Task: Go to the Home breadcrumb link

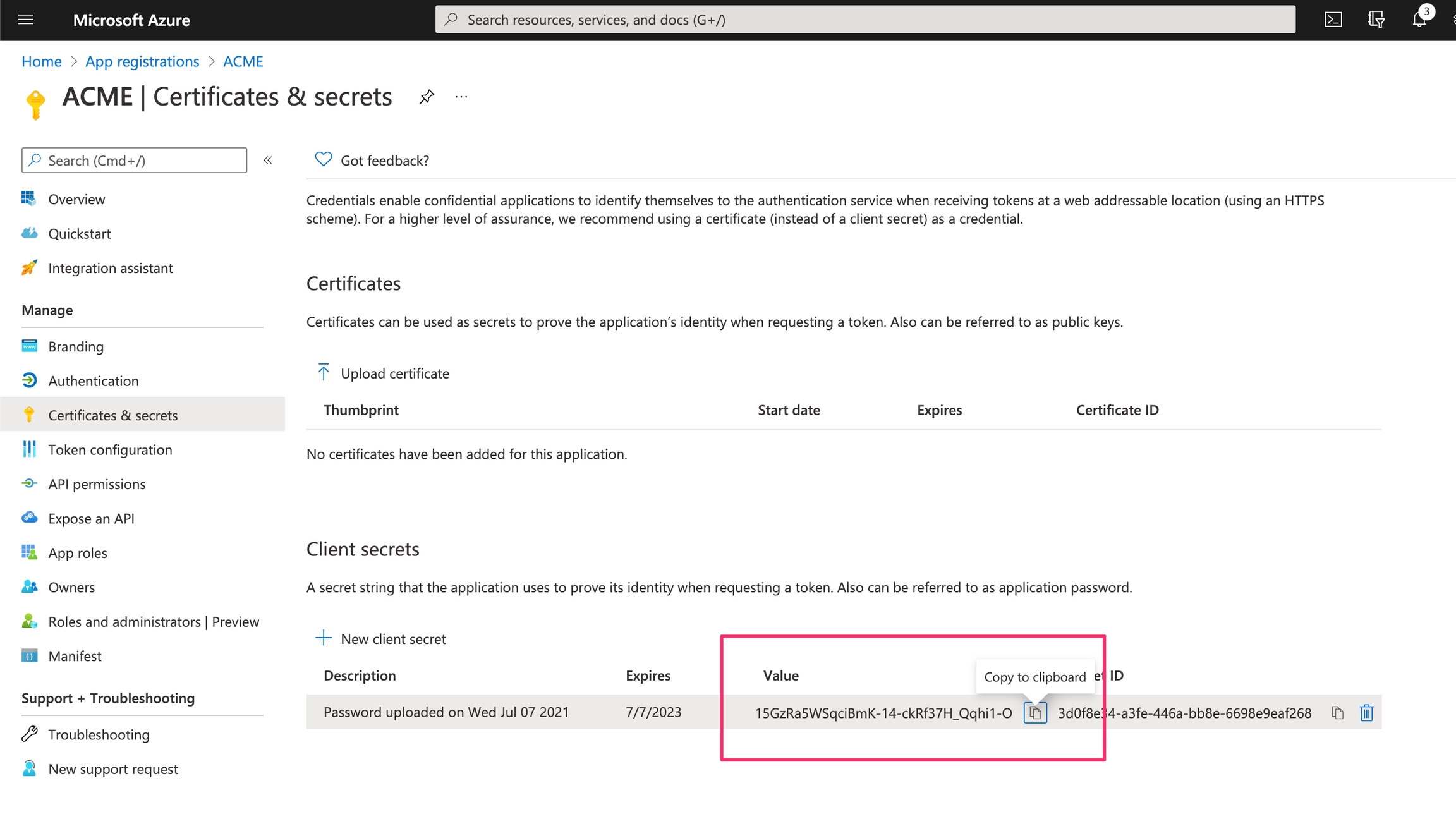Action: pyautogui.click(x=42, y=61)
